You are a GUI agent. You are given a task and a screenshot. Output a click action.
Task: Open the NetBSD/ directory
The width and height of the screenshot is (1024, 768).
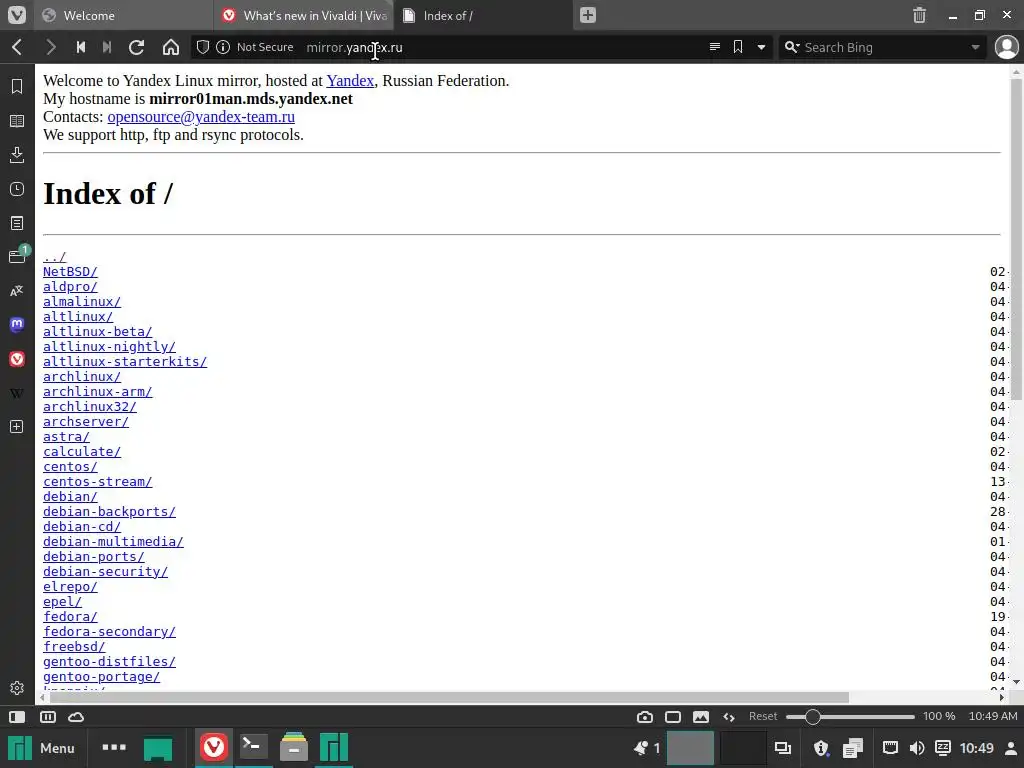[70, 272]
